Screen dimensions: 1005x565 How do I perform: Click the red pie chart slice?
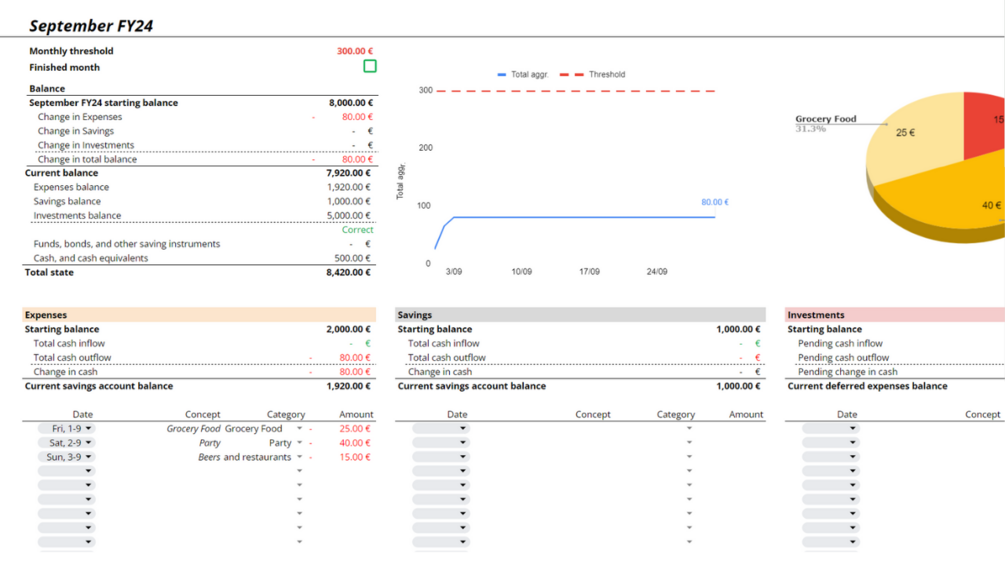click(984, 125)
